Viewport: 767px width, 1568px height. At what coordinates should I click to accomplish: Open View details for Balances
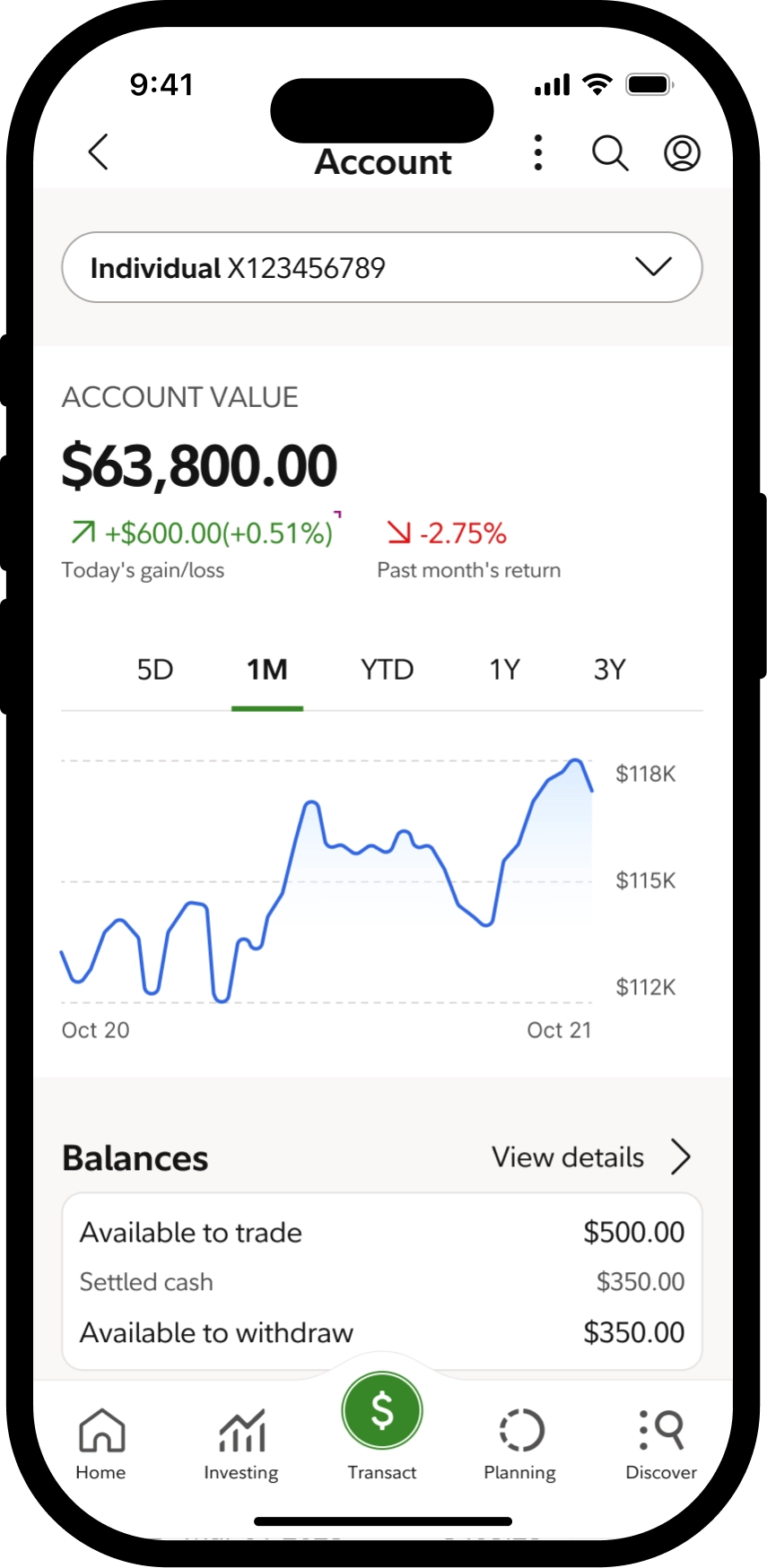click(568, 1157)
